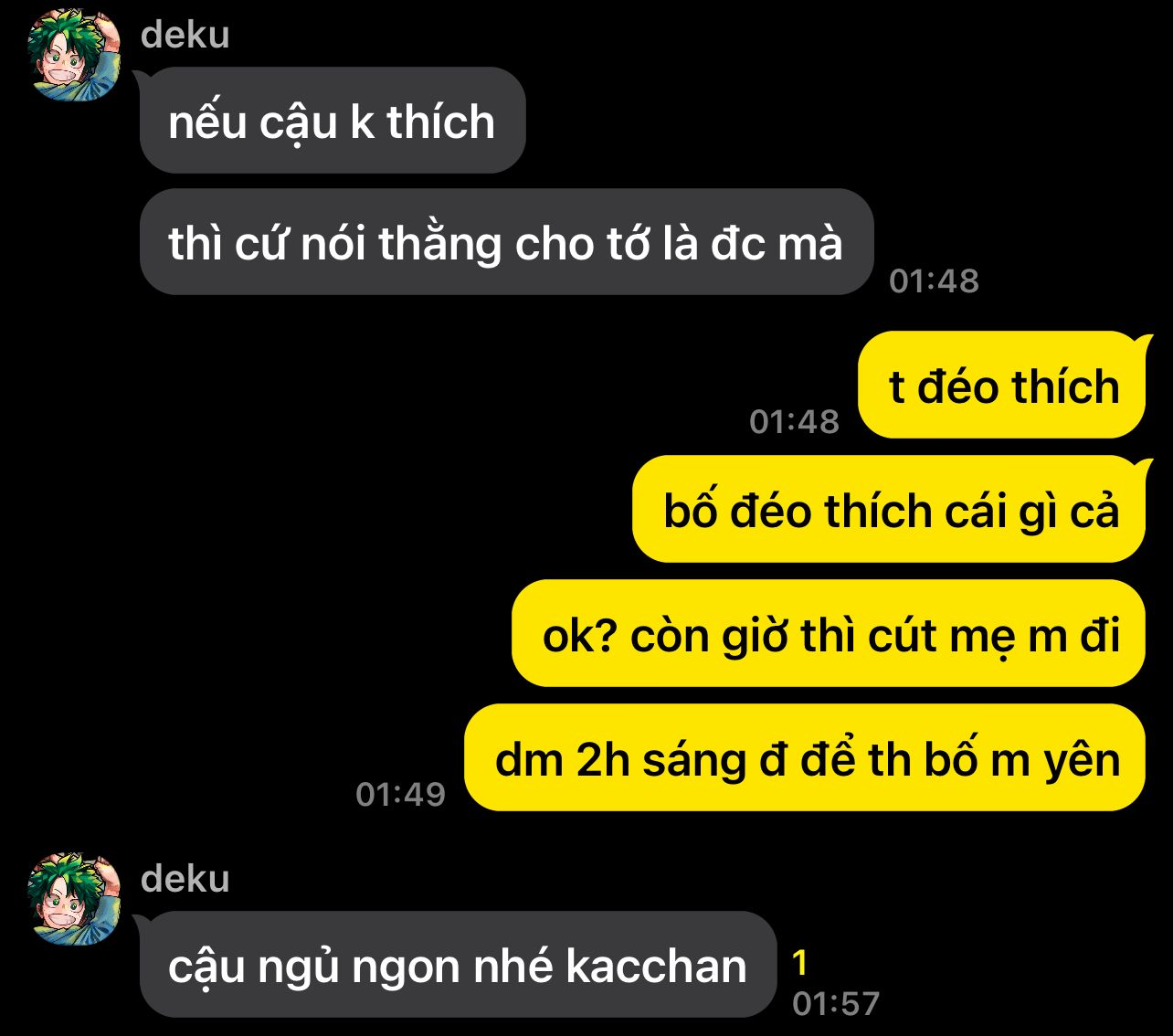Open deku's avatar at top of chat
The image size is (1173, 1036).
pyautogui.click(x=75, y=55)
